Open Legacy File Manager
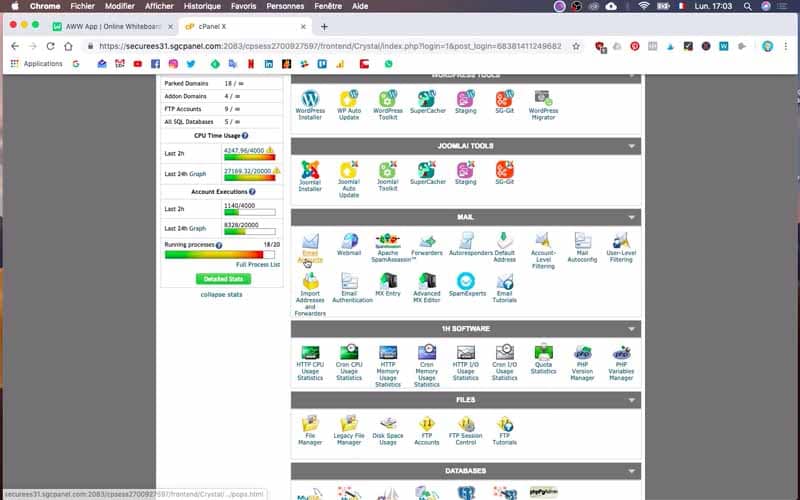The height and width of the screenshot is (500, 800). tap(349, 431)
